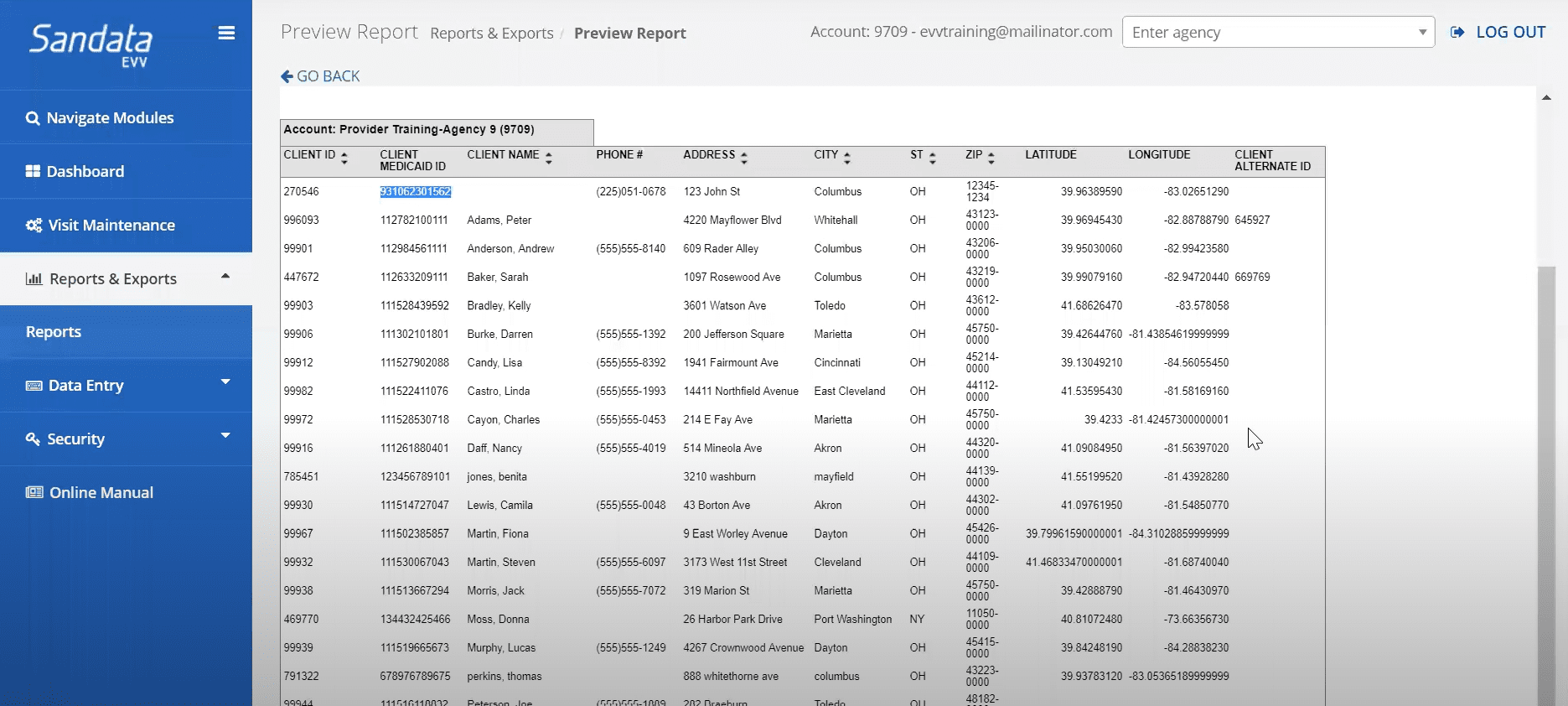Click the Navigate Modules search icon
The height and width of the screenshot is (706, 1568).
[33, 118]
